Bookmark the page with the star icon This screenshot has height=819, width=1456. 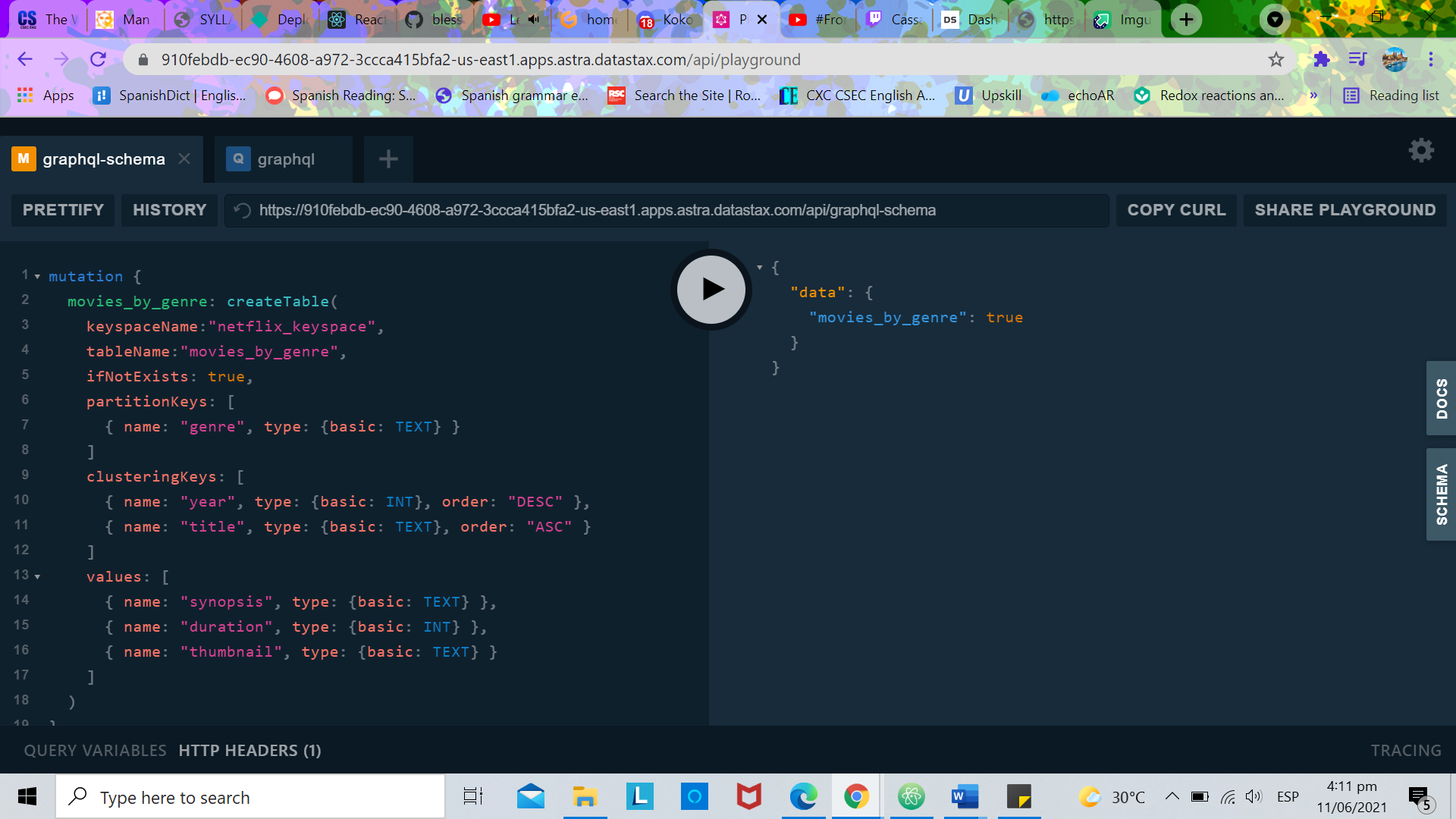(x=1275, y=59)
